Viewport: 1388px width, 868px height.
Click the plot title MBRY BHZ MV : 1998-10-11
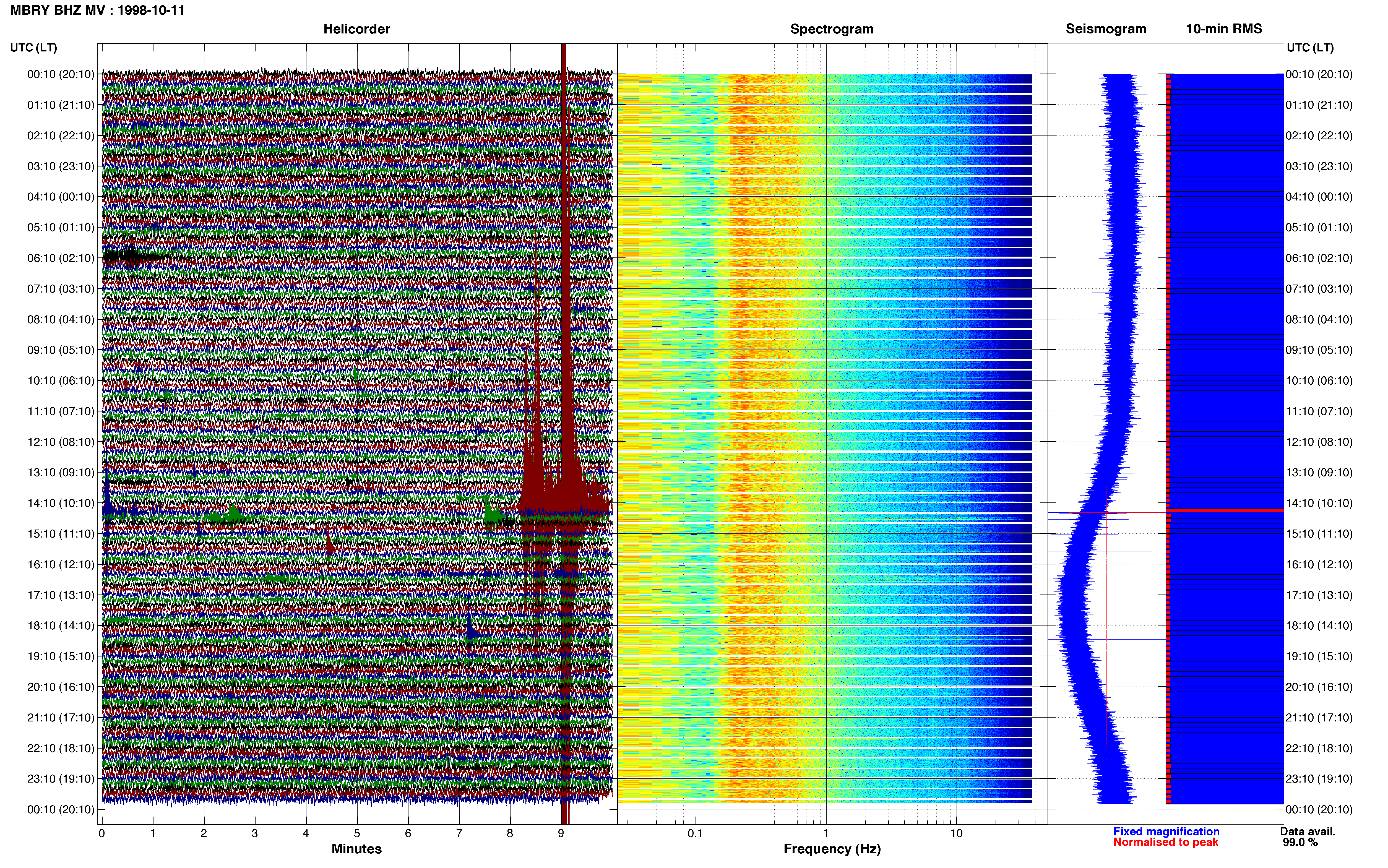[x=98, y=10]
